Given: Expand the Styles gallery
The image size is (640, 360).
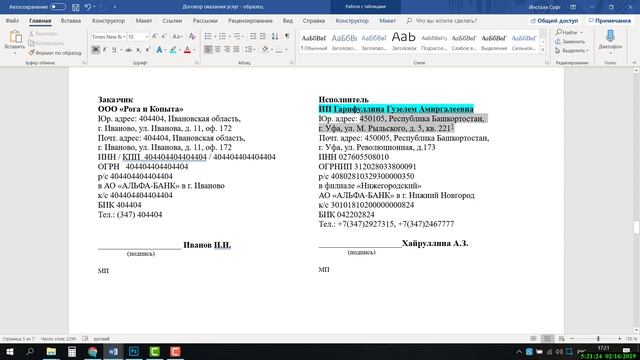Looking at the screenshot, I should pos(542,49).
